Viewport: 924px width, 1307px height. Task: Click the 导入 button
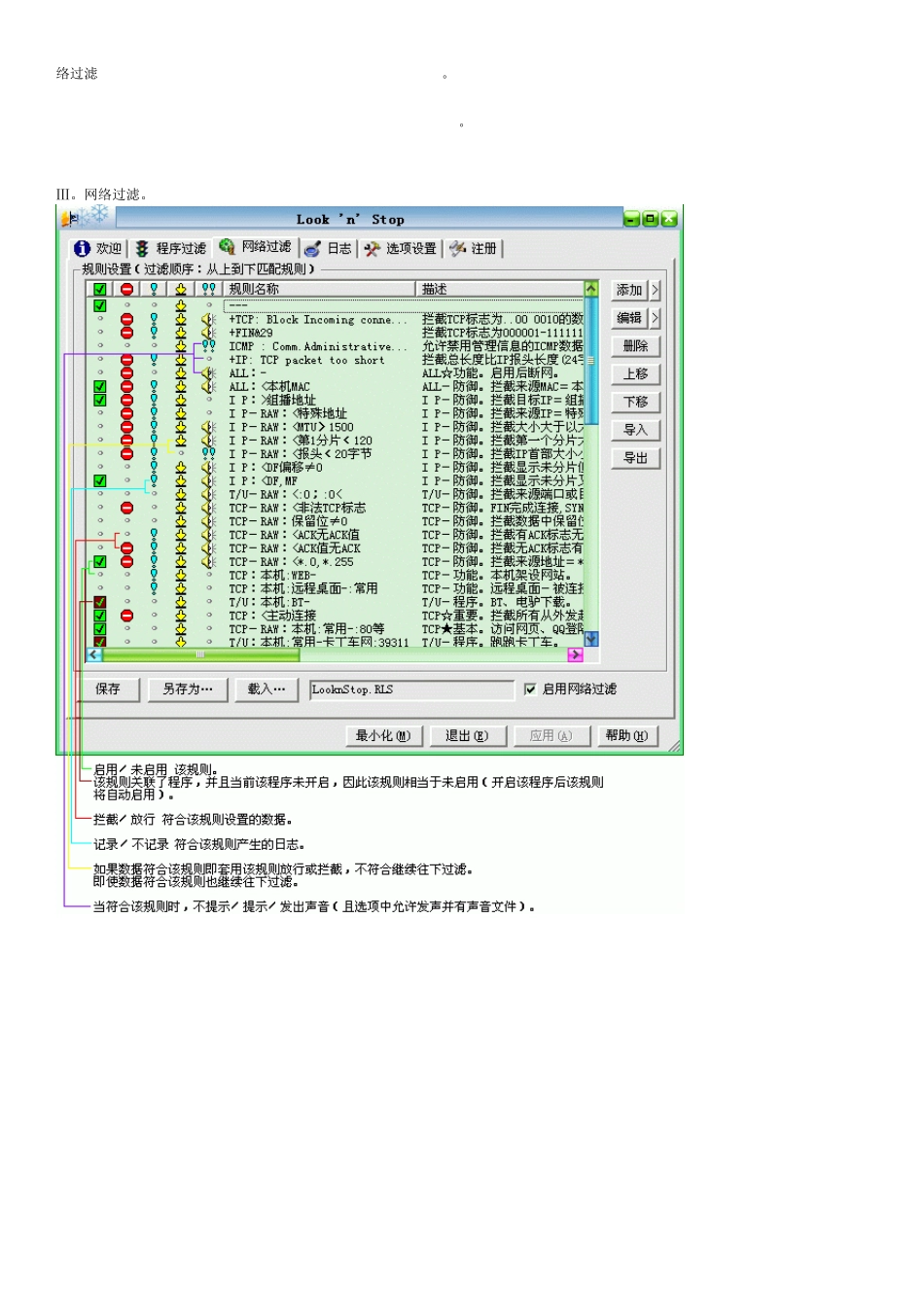click(636, 430)
